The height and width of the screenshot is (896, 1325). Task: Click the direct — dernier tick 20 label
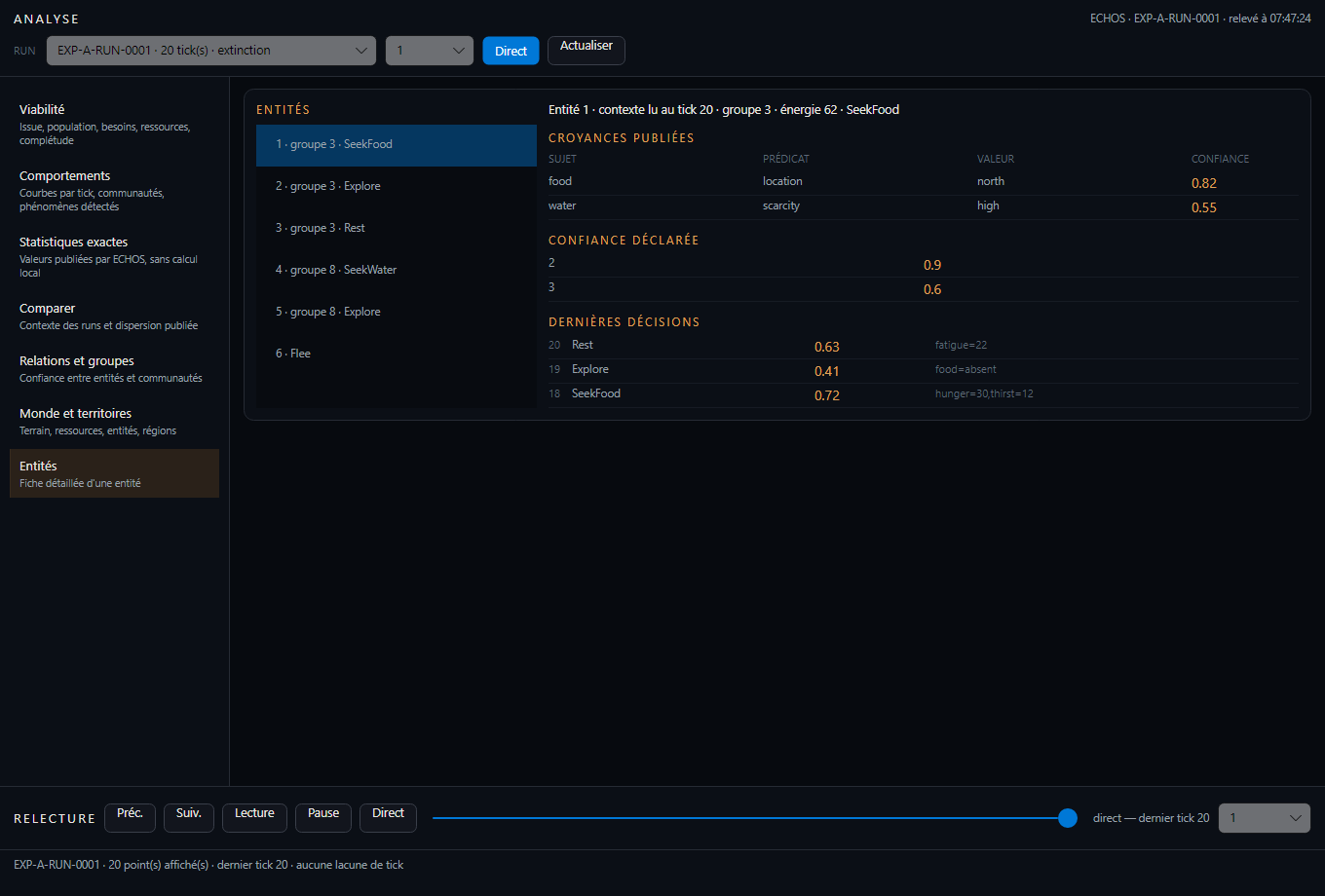point(1151,818)
